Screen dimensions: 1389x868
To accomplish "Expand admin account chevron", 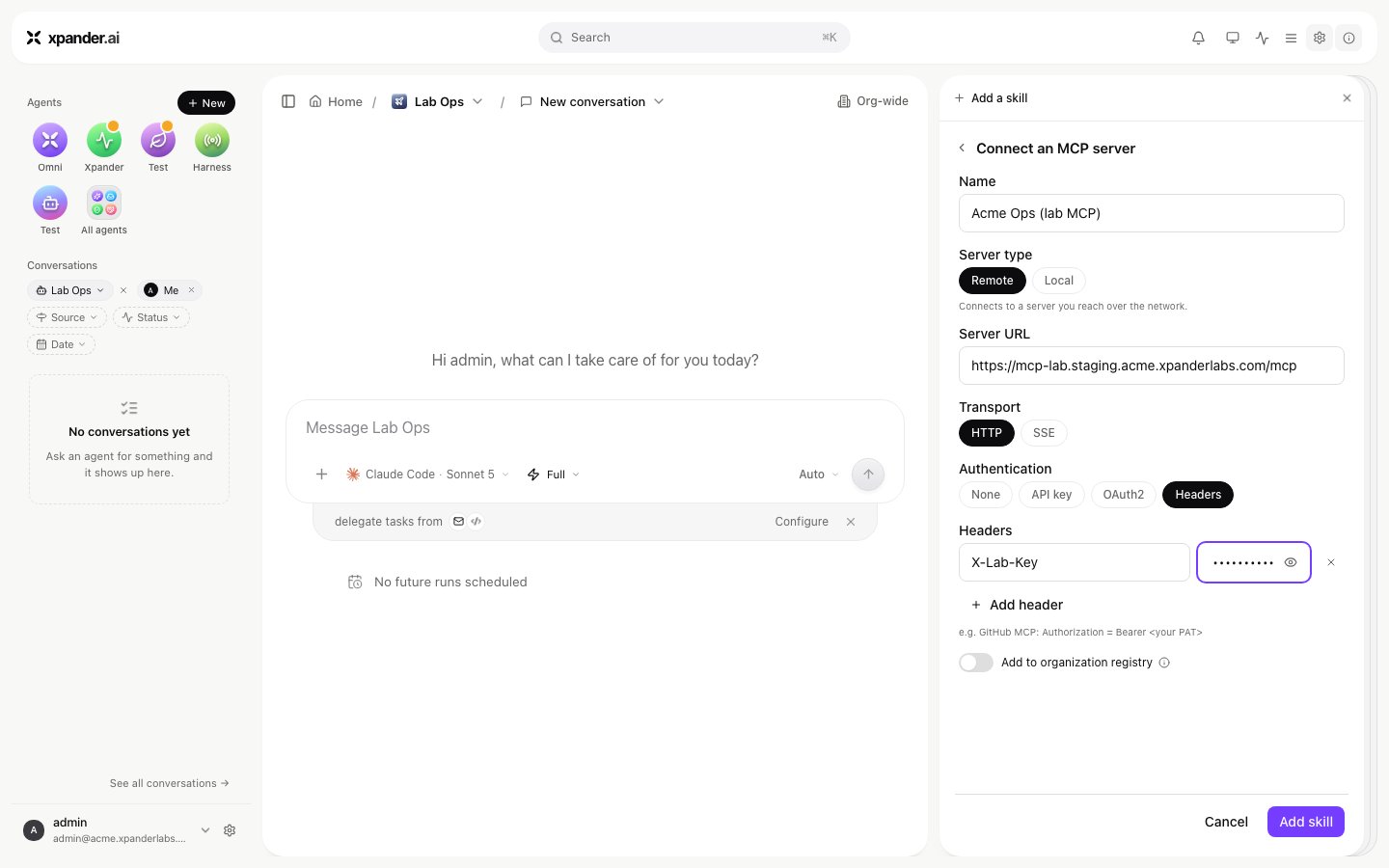I will [x=205, y=830].
